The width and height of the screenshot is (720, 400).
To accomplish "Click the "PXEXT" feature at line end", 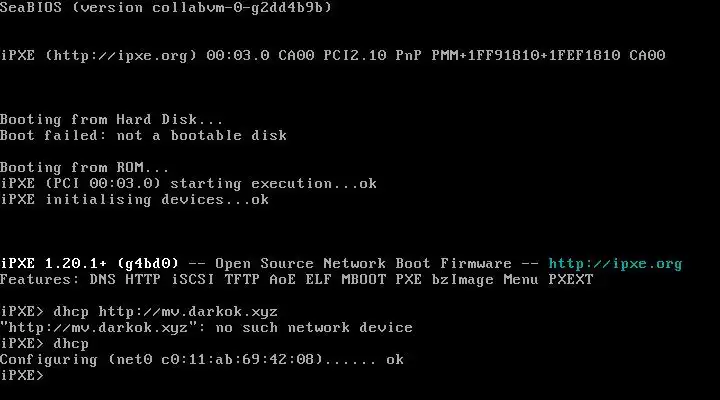I will click(x=571, y=280).
